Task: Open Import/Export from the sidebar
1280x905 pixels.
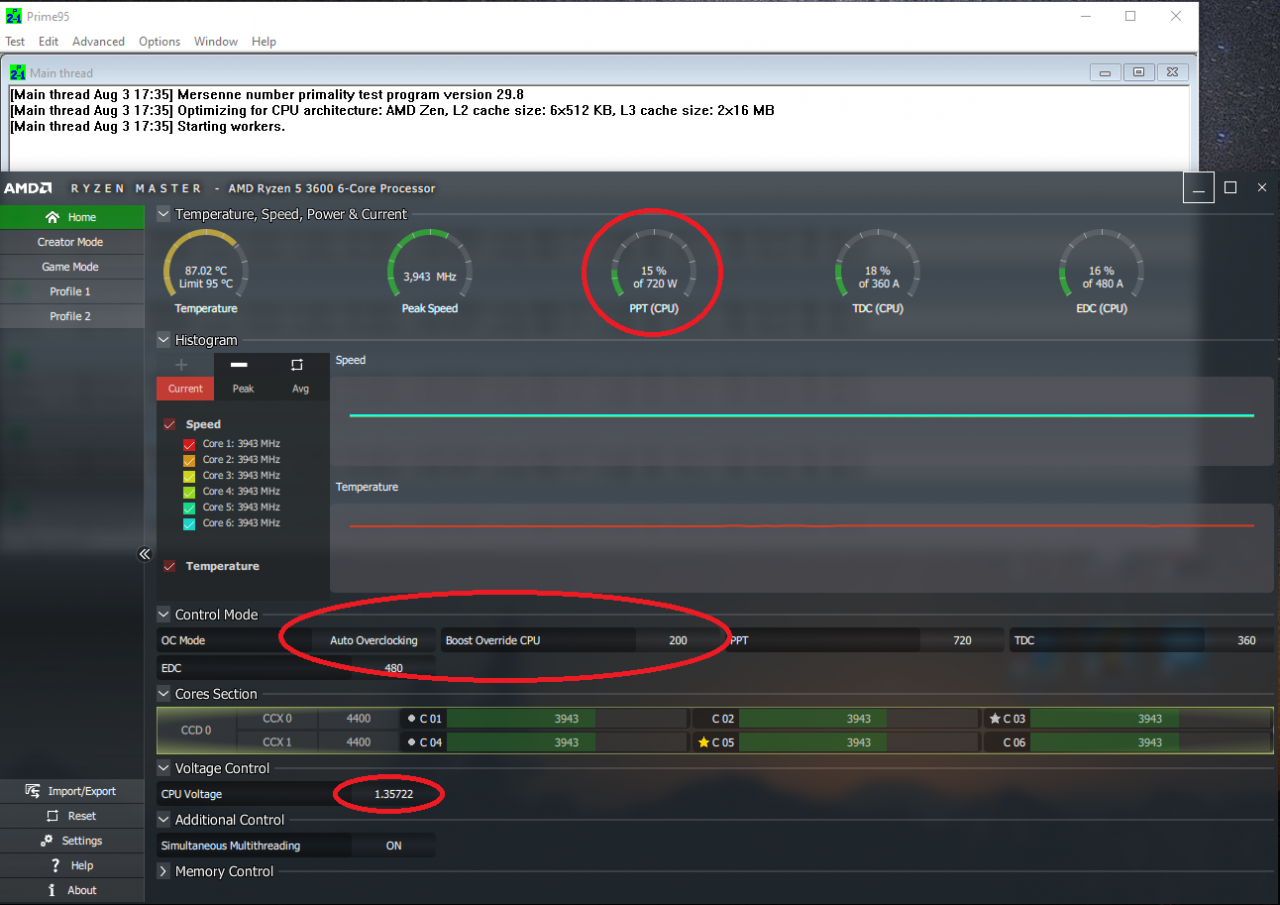Action: click(33, 791)
